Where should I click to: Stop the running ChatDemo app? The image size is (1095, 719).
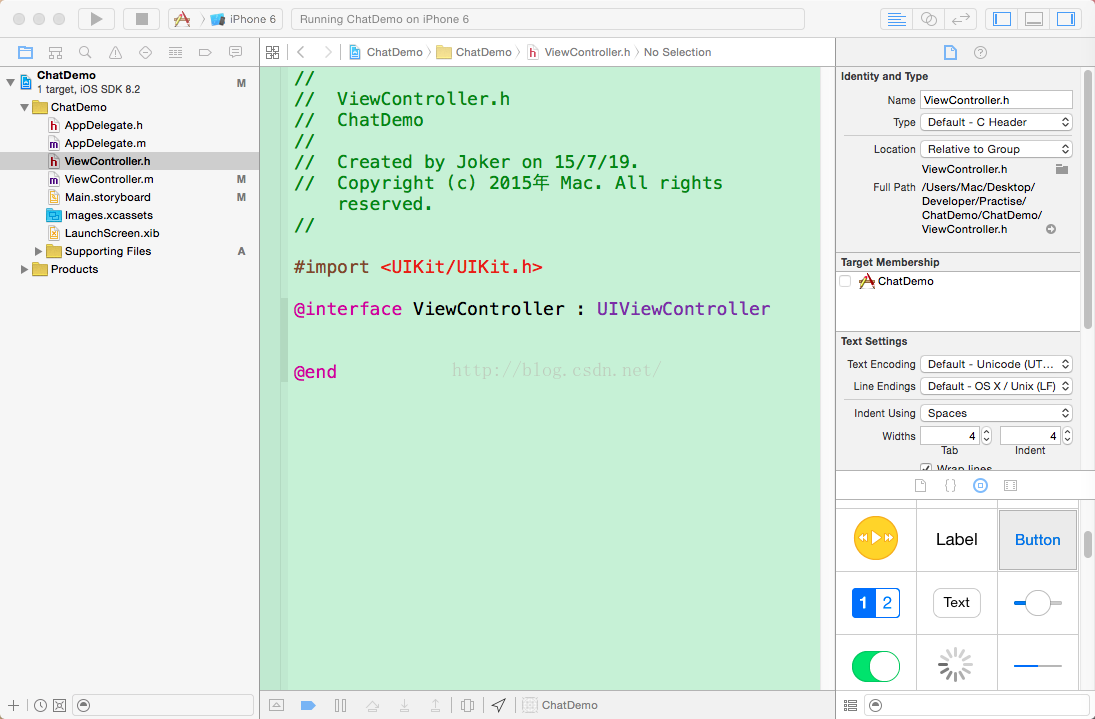click(141, 19)
